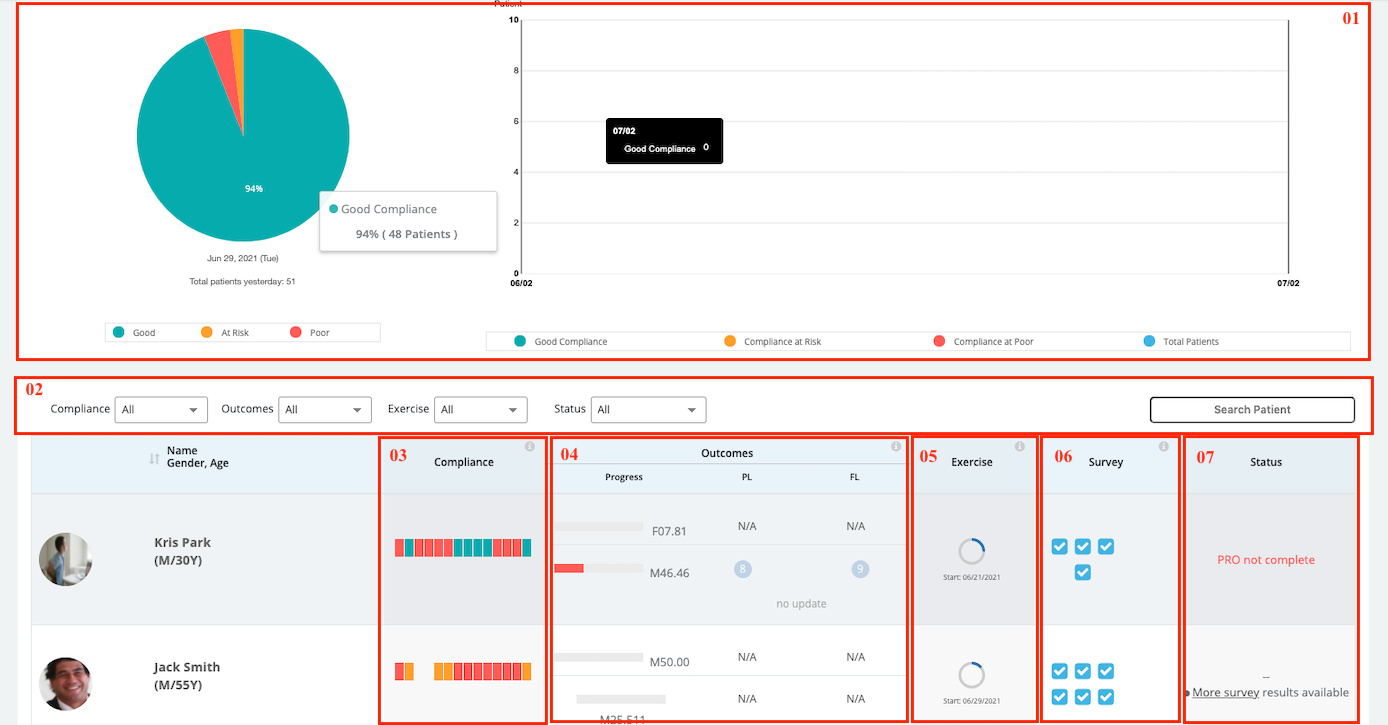Click the F07.81 outcome code
Screen dimensions: 1388x725
pos(669,531)
